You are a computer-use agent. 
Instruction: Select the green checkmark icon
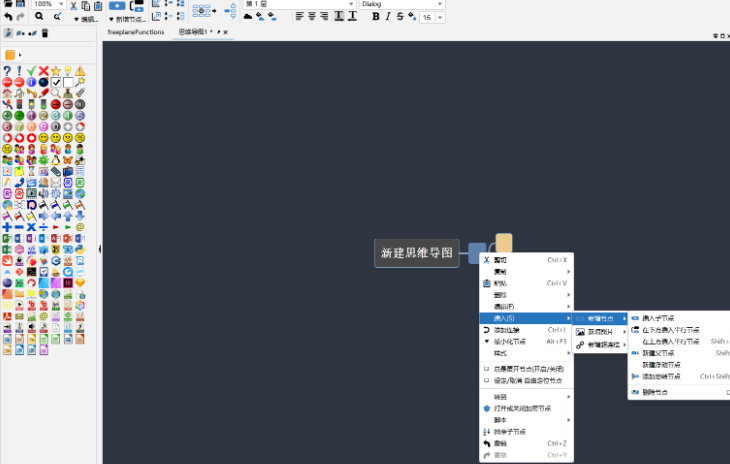point(31,71)
